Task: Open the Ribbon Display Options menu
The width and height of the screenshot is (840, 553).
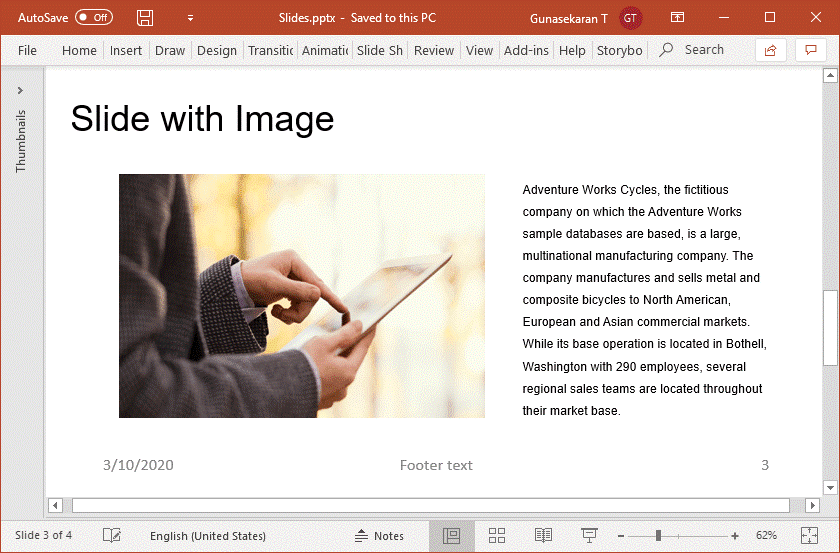Action: pos(678,18)
